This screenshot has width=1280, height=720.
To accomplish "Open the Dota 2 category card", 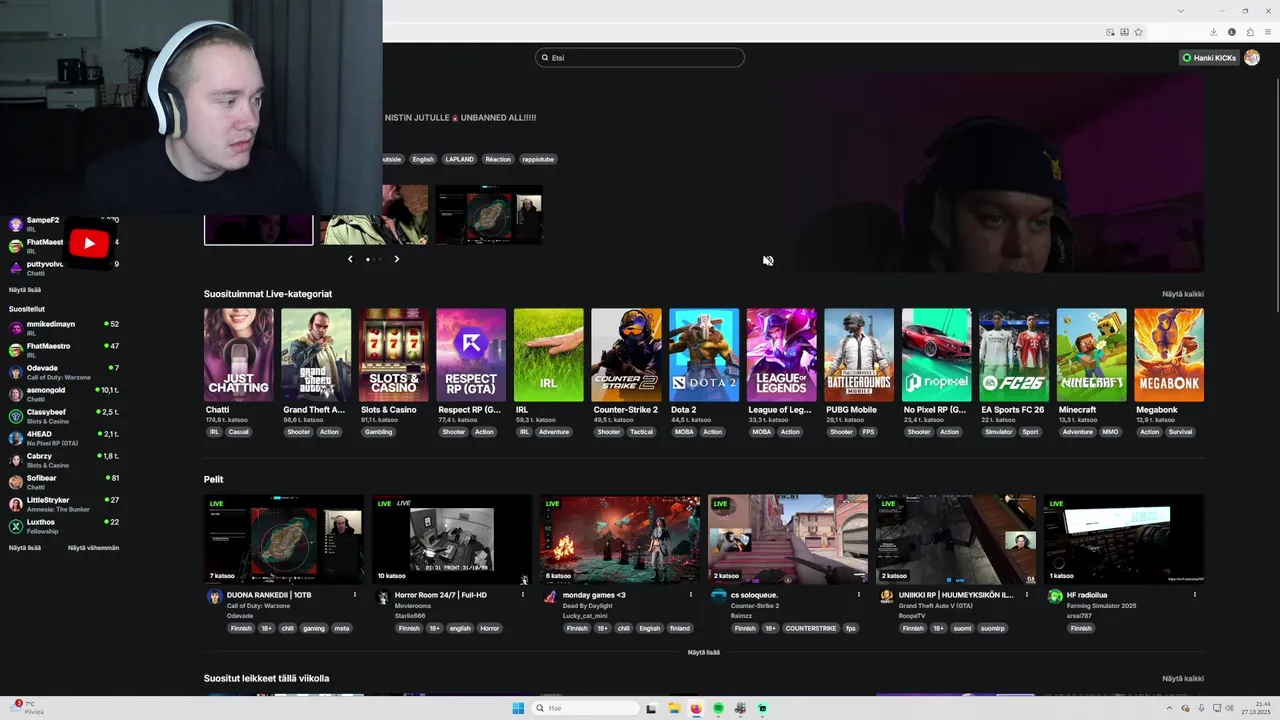I will pos(704,355).
